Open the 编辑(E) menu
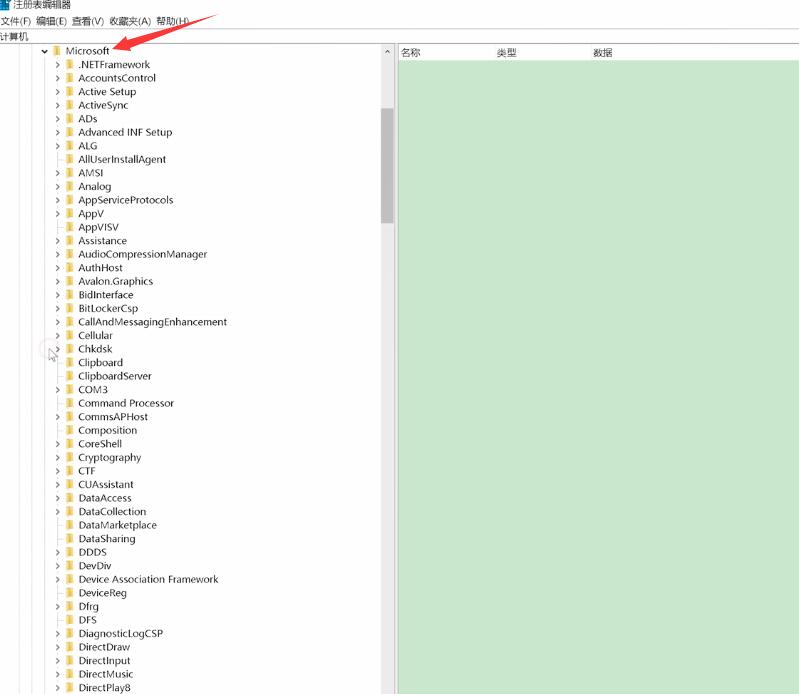799x694 pixels. click(x=51, y=21)
